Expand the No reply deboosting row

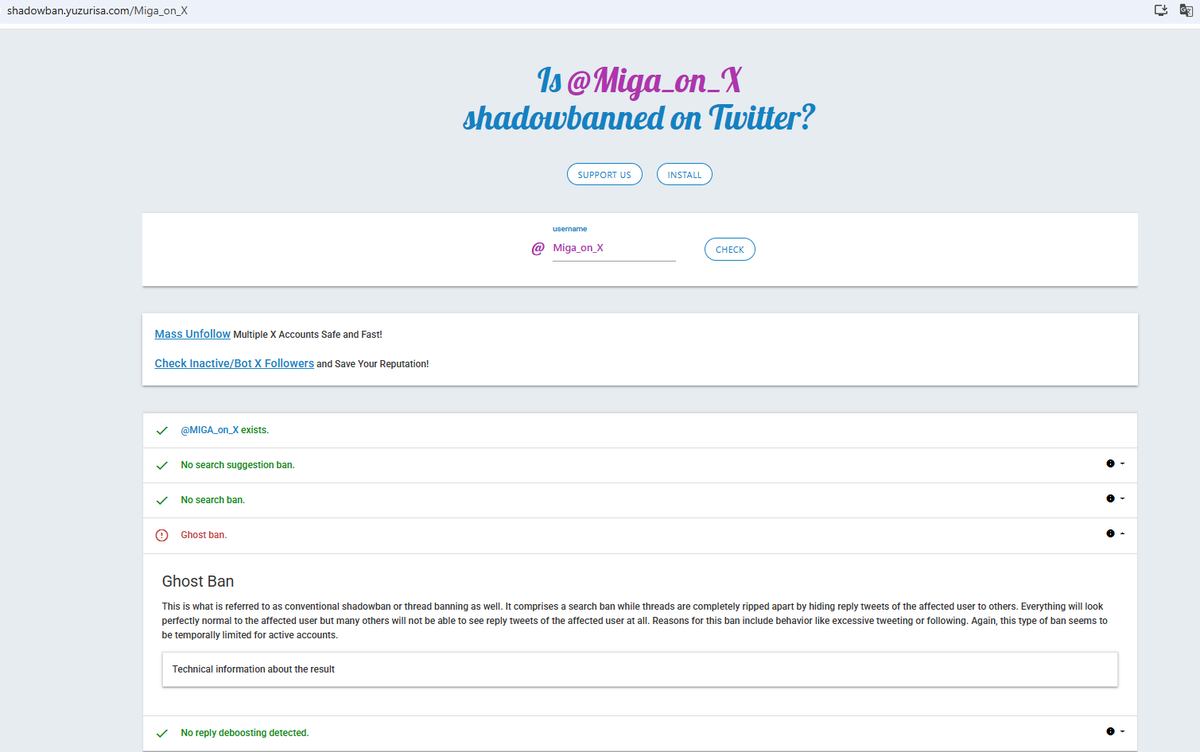pyautogui.click(x=640, y=733)
